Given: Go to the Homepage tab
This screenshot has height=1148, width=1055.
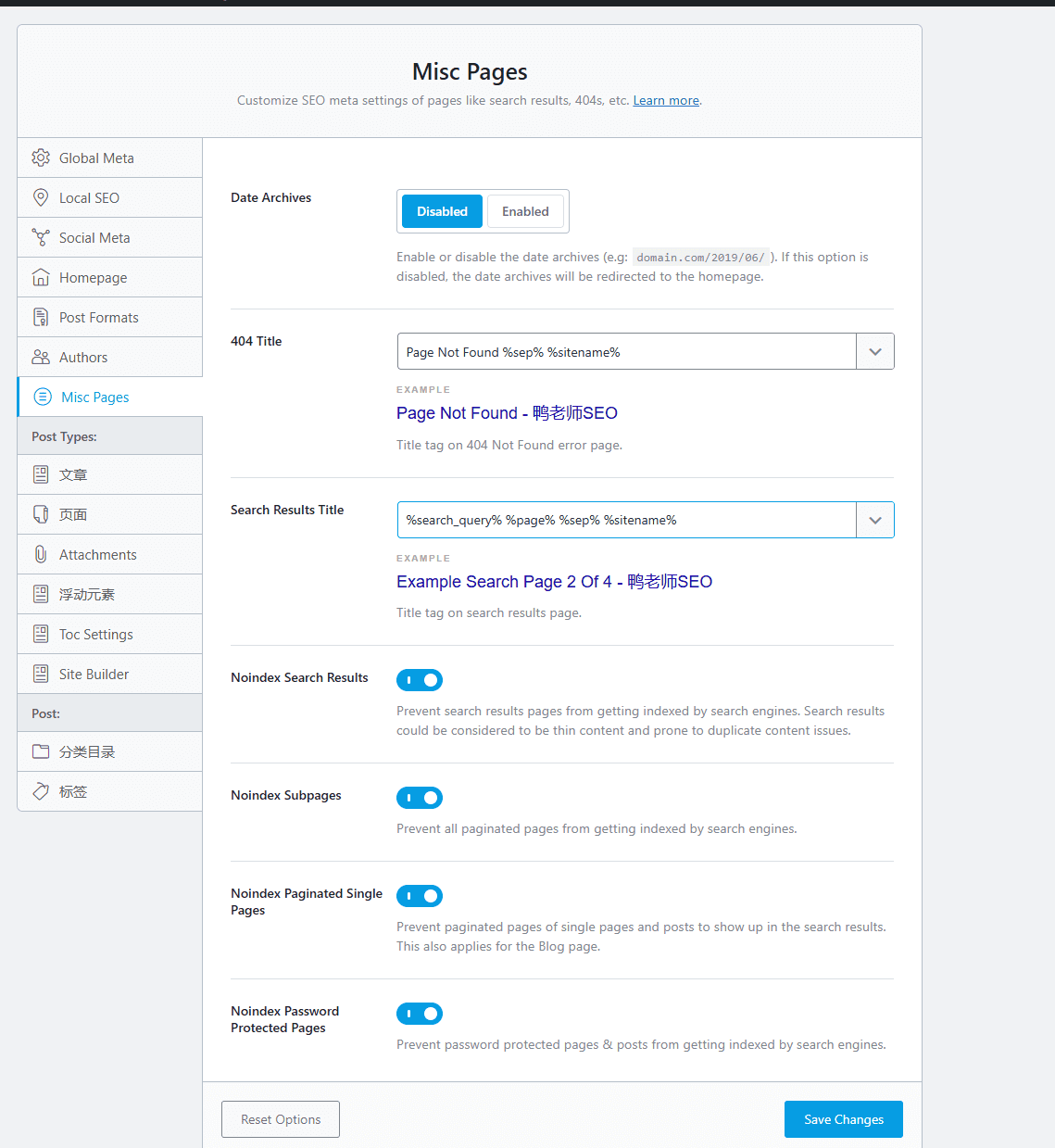Looking at the screenshot, I should [110, 277].
